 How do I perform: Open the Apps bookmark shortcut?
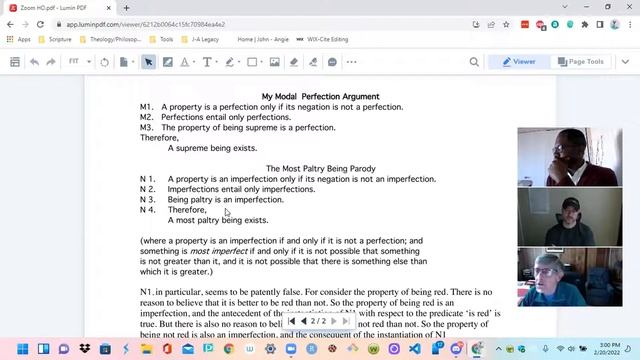tap(19, 40)
